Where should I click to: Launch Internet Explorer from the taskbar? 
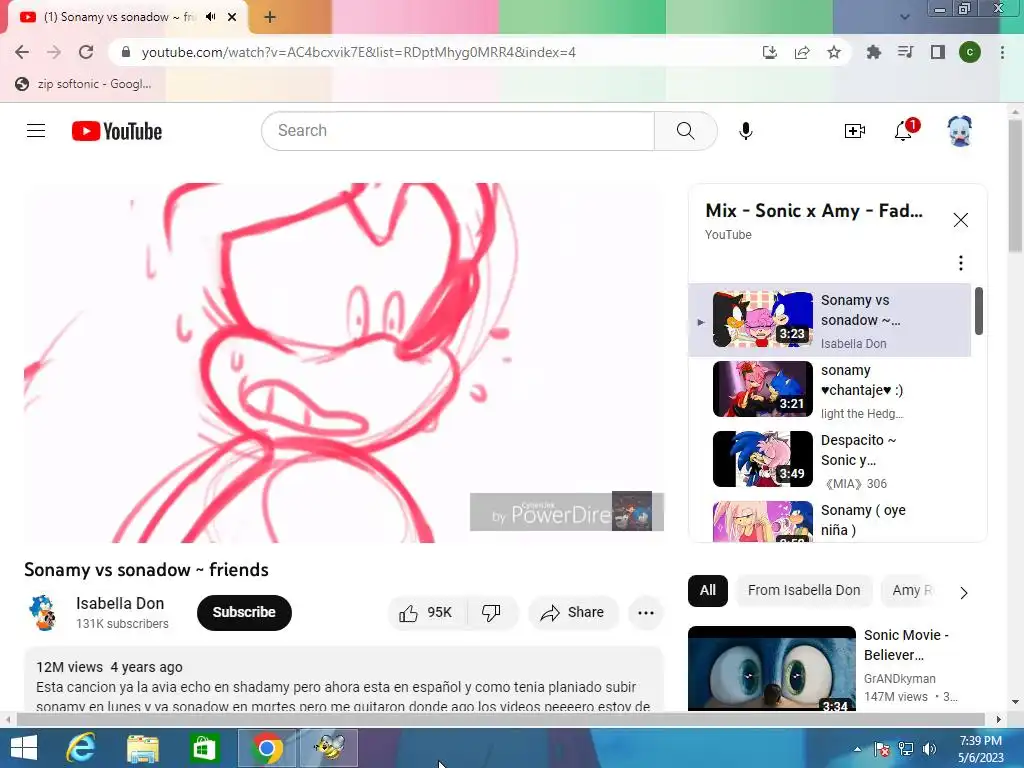click(81, 748)
